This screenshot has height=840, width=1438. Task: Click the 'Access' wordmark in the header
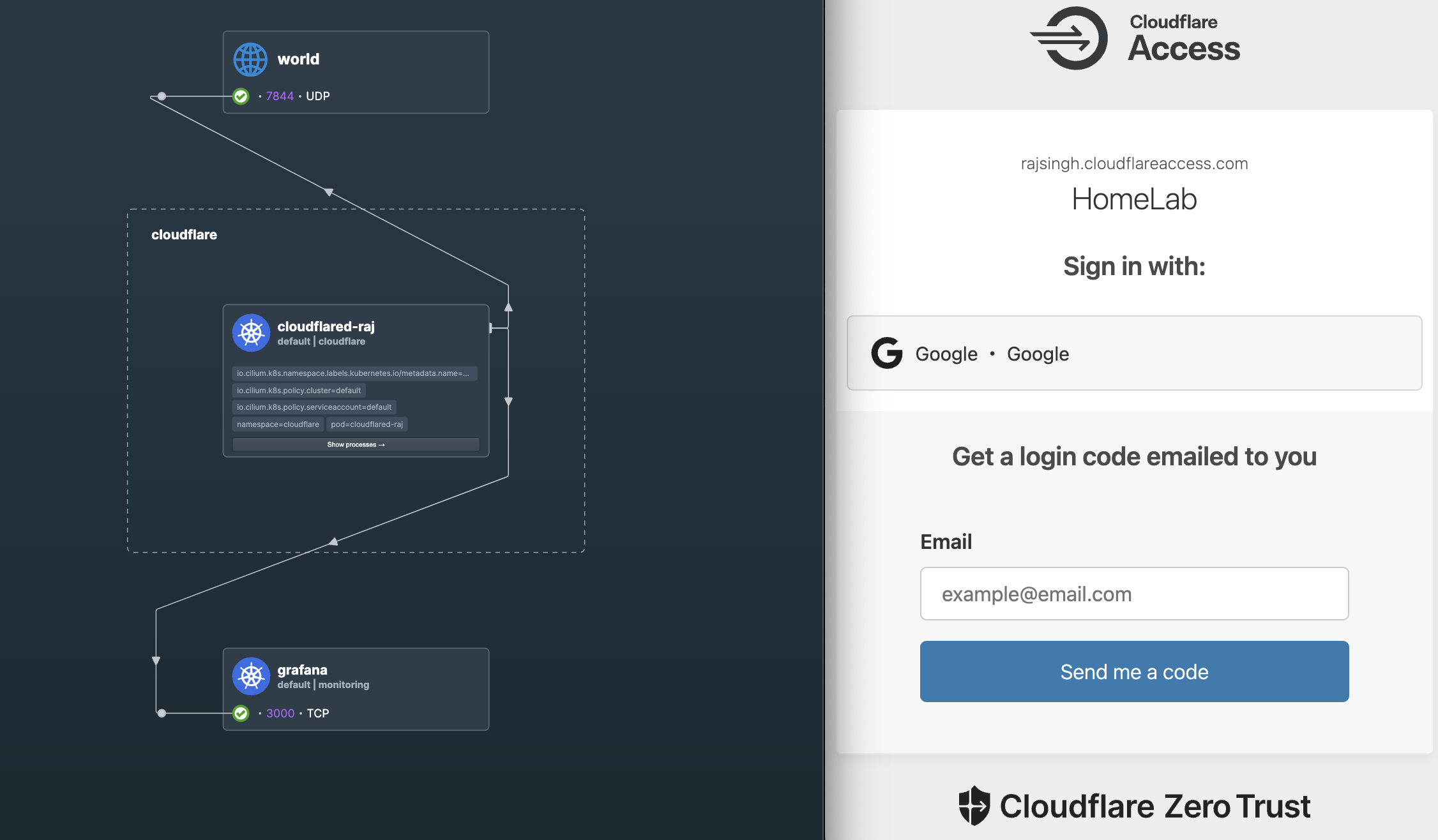pos(1183,49)
